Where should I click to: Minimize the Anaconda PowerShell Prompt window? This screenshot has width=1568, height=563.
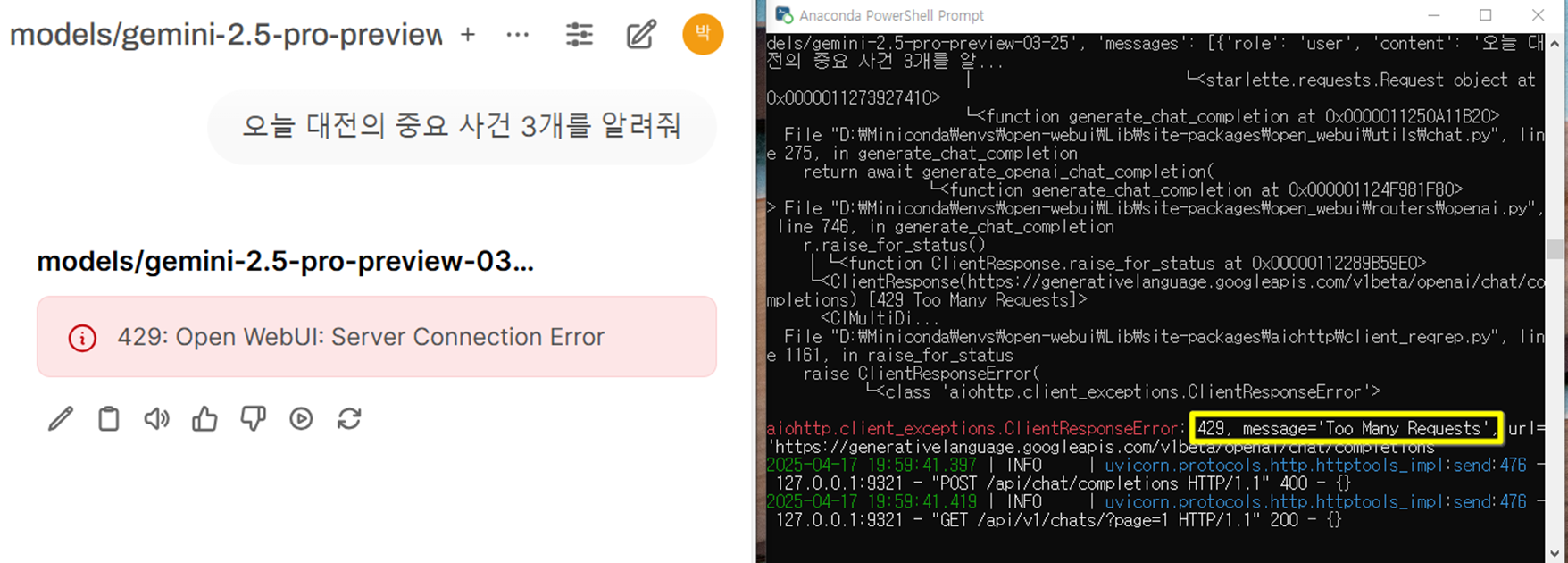[x=1434, y=15]
